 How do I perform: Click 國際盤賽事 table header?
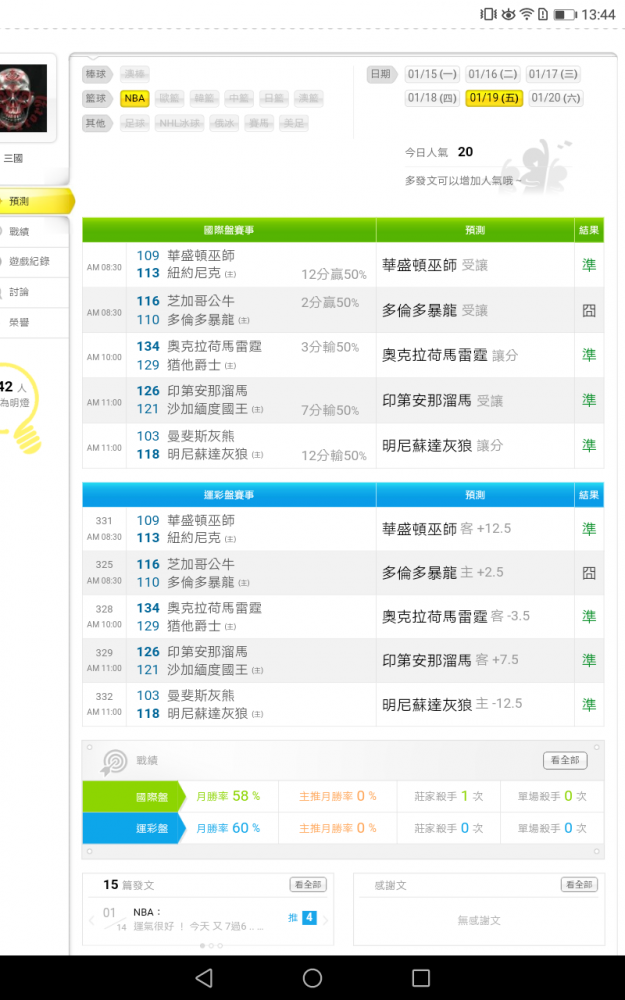point(229,230)
